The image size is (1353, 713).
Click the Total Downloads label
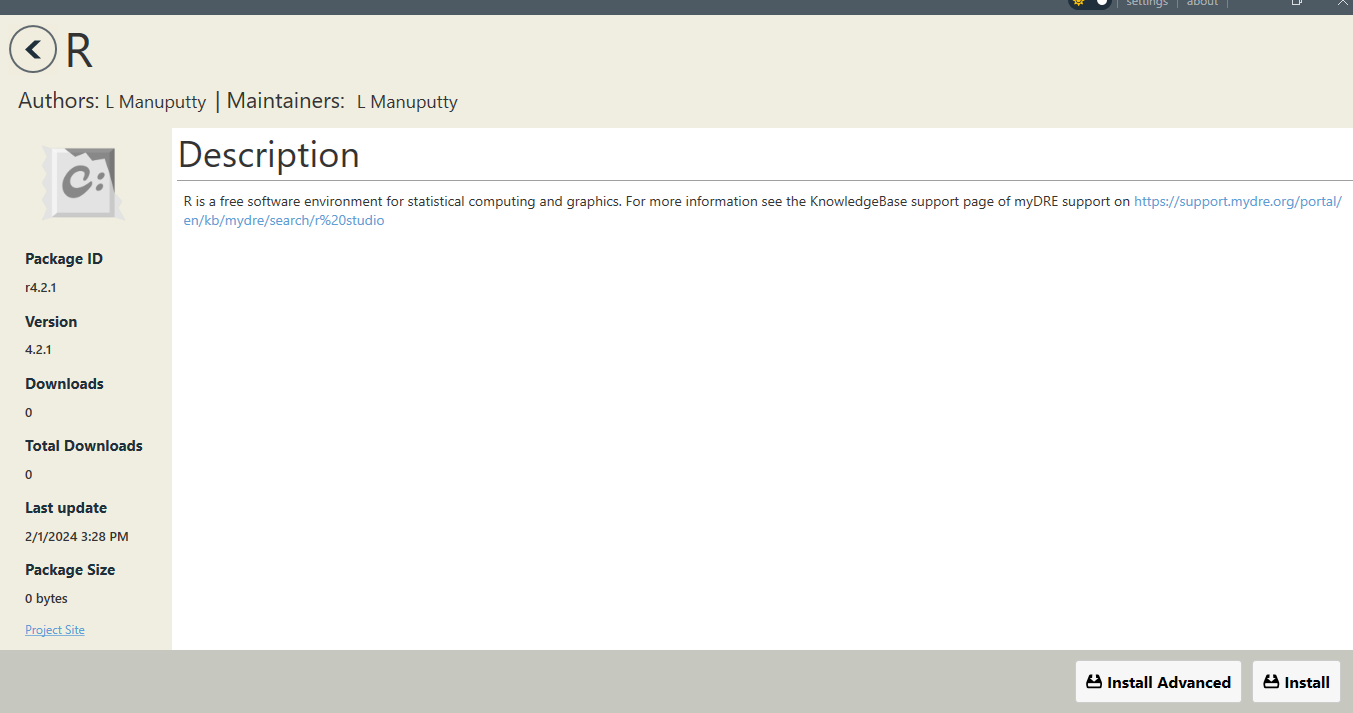pyautogui.click(x=84, y=446)
